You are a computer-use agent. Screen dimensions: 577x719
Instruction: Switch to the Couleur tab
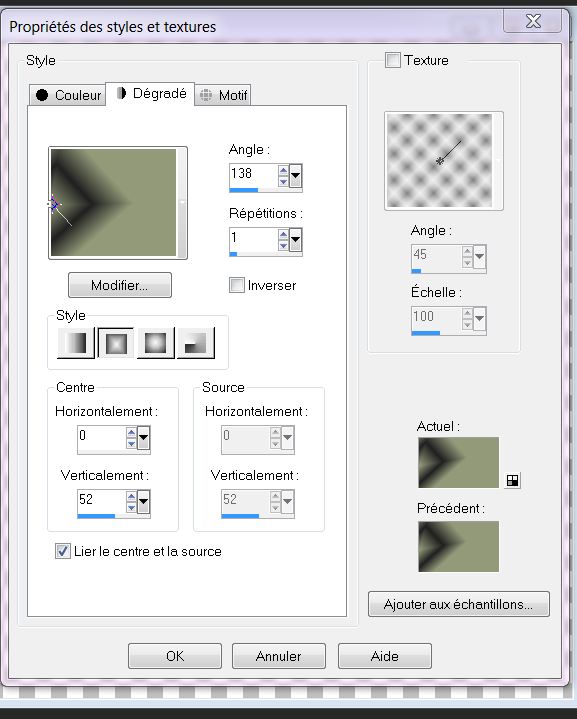click(67, 95)
